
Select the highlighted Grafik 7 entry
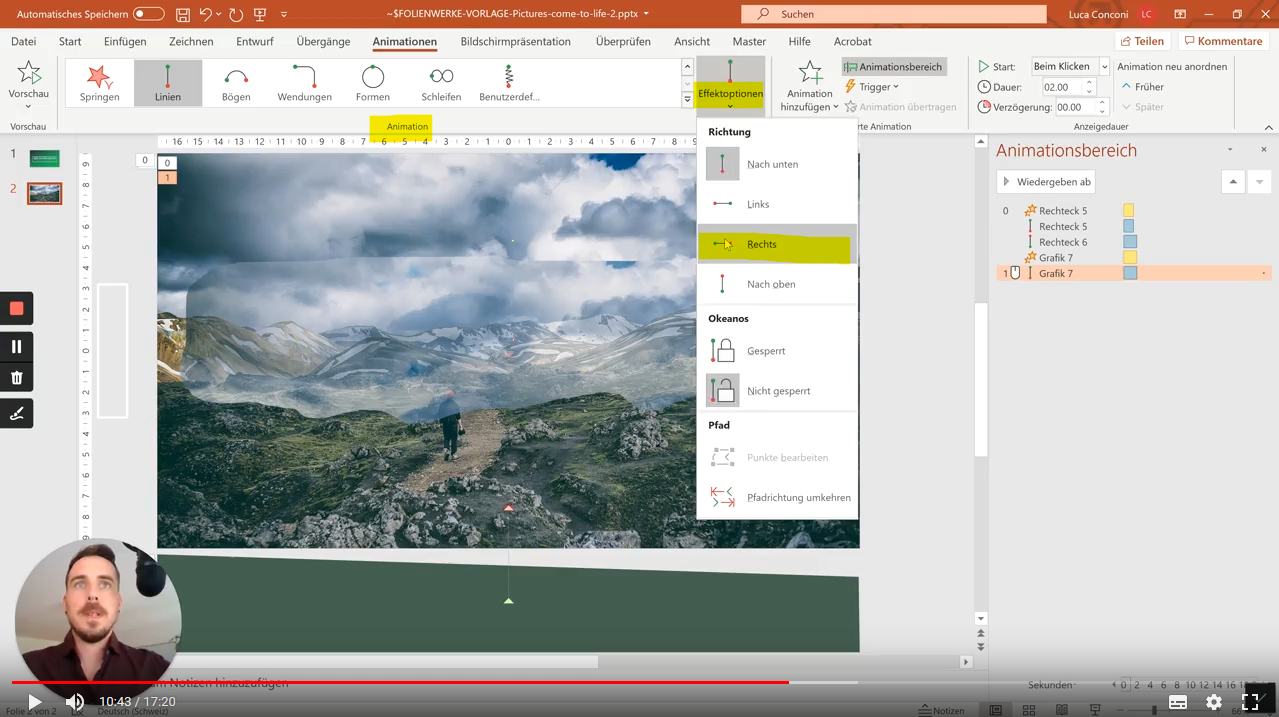pyautogui.click(x=1134, y=273)
